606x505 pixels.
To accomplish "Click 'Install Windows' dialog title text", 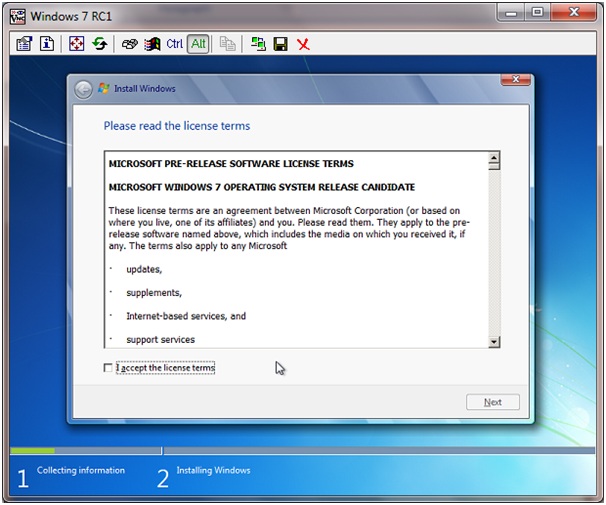I will (145, 88).
